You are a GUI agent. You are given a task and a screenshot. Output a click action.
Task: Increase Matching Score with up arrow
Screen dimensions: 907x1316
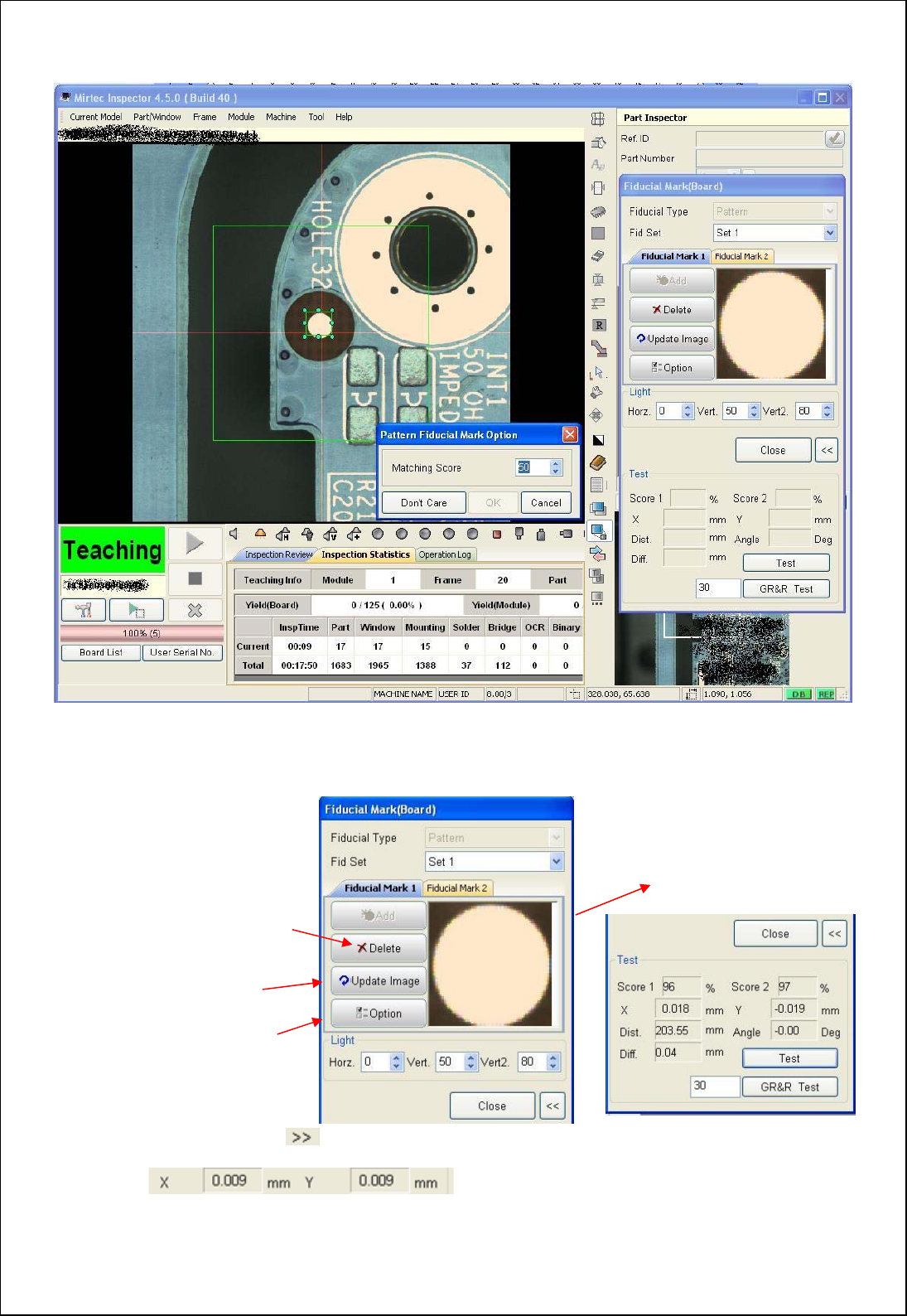(556, 463)
